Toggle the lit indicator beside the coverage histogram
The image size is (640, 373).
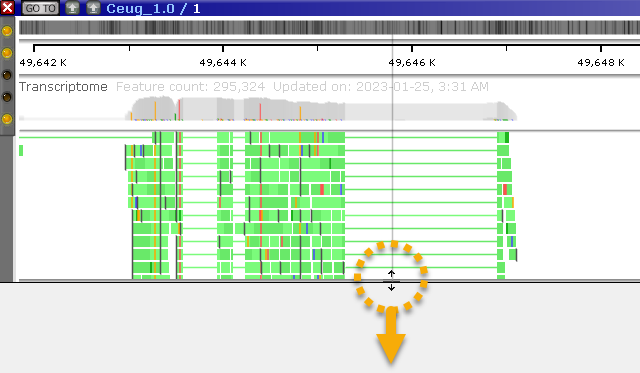point(7,119)
